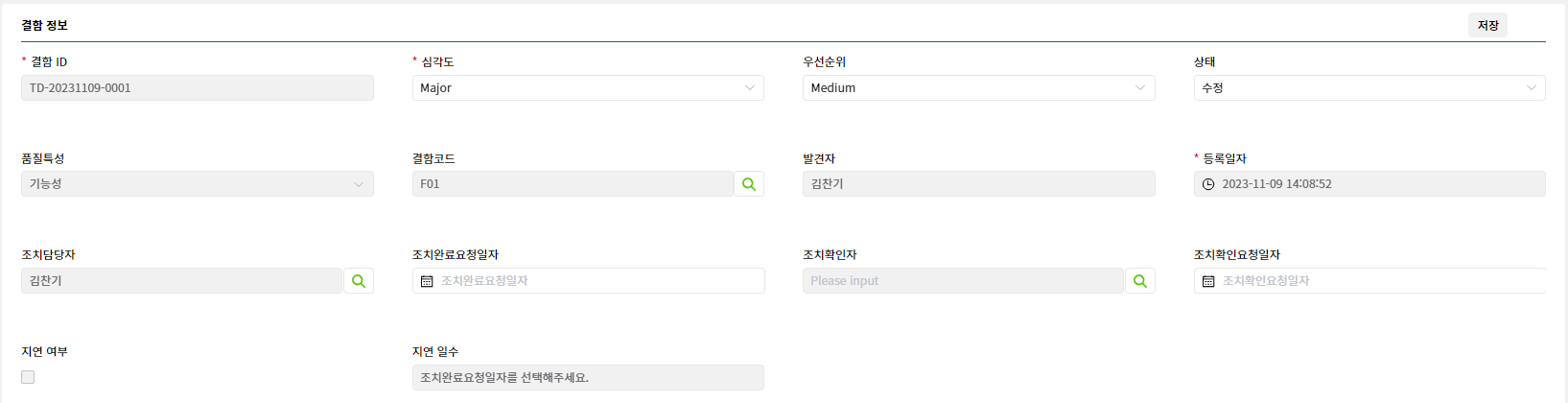Screen dimensions: 1568x403
Task: Expand the 상태 dropdown showing 수정
Action: [1369, 87]
